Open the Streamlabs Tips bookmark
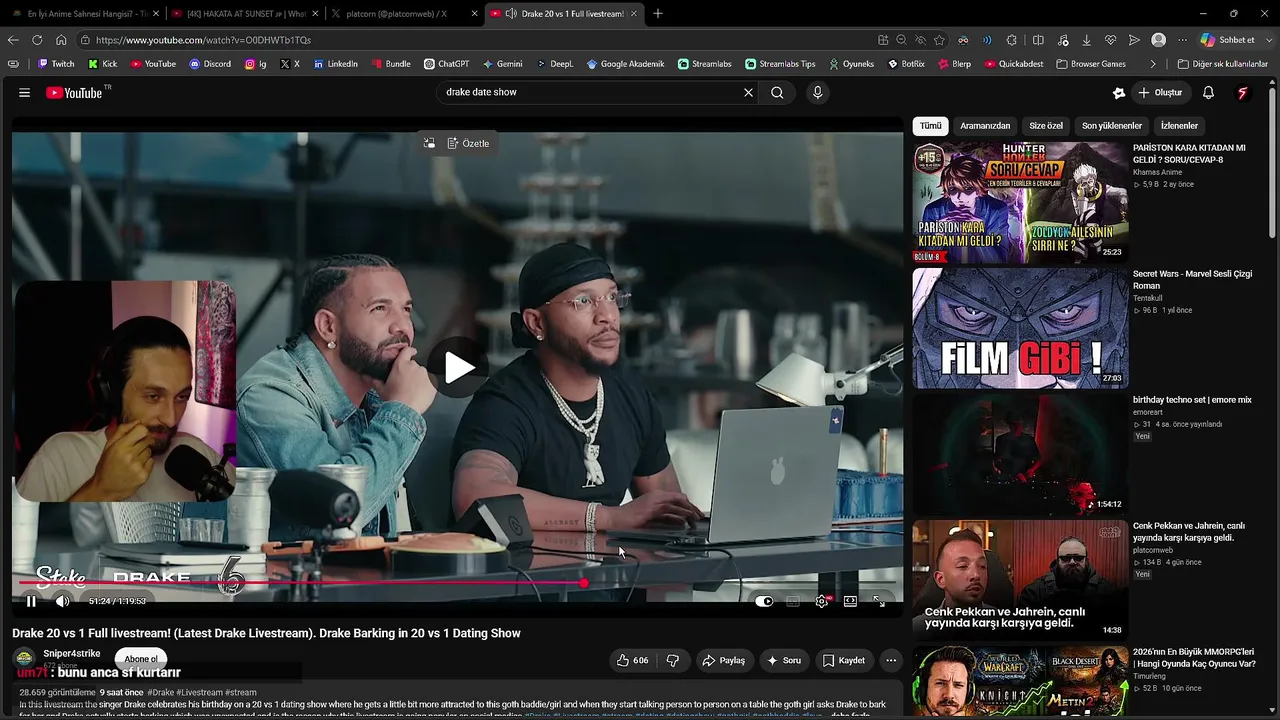Screen dimensions: 1280x720 click(780, 64)
